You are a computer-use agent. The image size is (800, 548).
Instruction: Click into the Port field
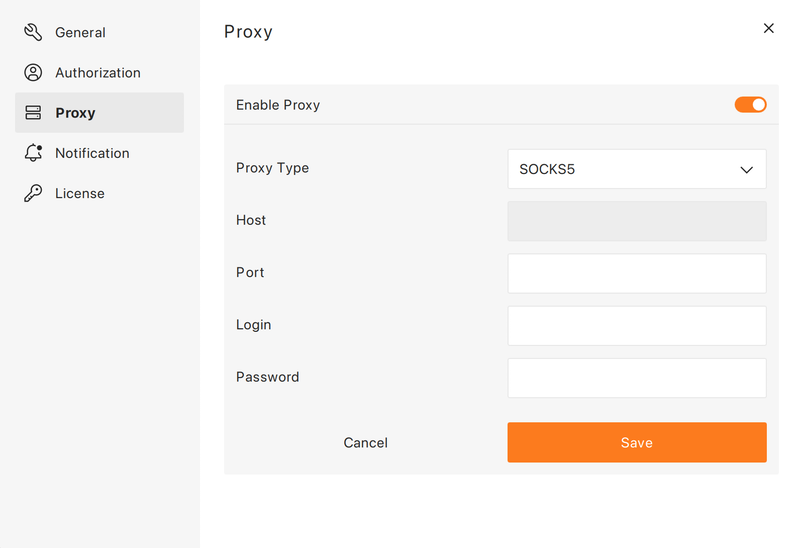coord(637,273)
